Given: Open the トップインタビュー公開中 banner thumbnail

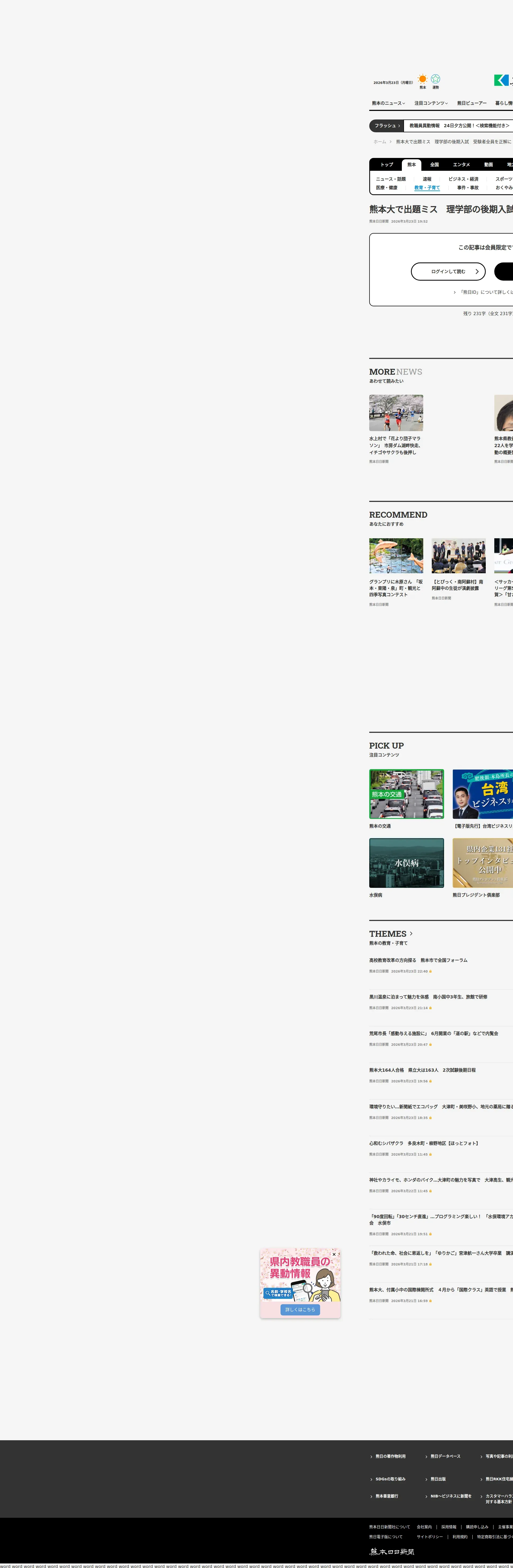Looking at the screenshot, I should coord(483,863).
